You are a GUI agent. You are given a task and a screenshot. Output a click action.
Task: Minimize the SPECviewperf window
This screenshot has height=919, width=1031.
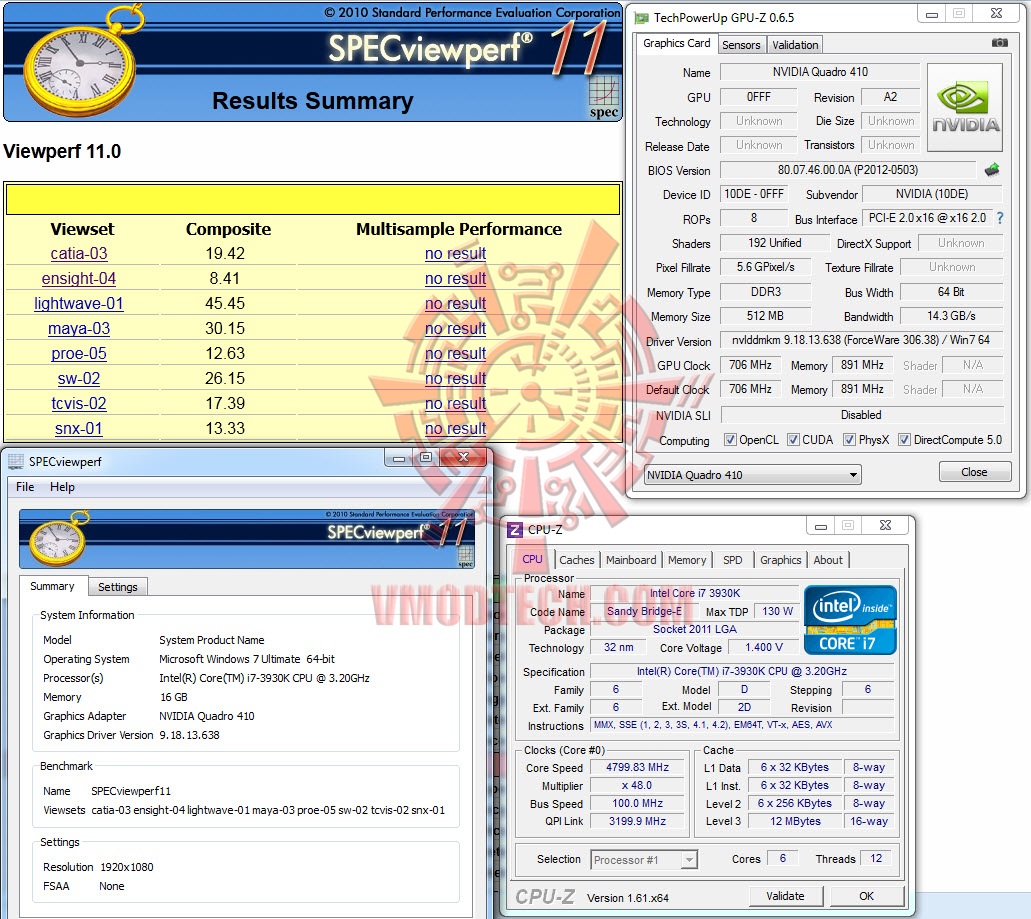(x=398, y=458)
